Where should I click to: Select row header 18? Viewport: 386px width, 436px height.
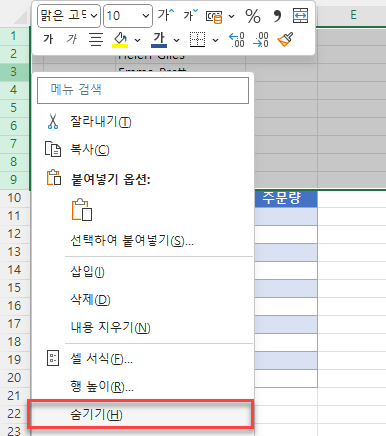coord(14,342)
